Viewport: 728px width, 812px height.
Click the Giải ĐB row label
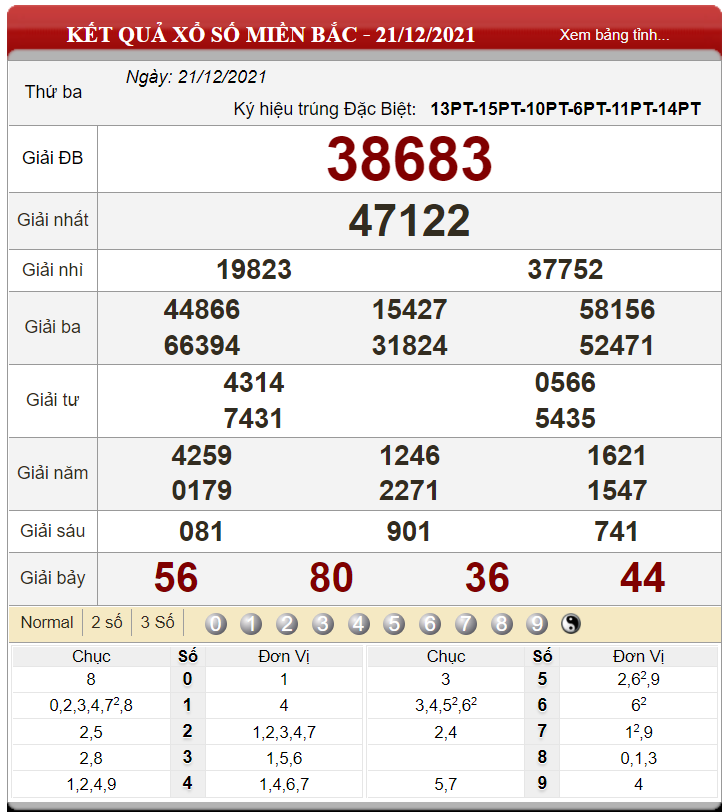click(x=53, y=158)
